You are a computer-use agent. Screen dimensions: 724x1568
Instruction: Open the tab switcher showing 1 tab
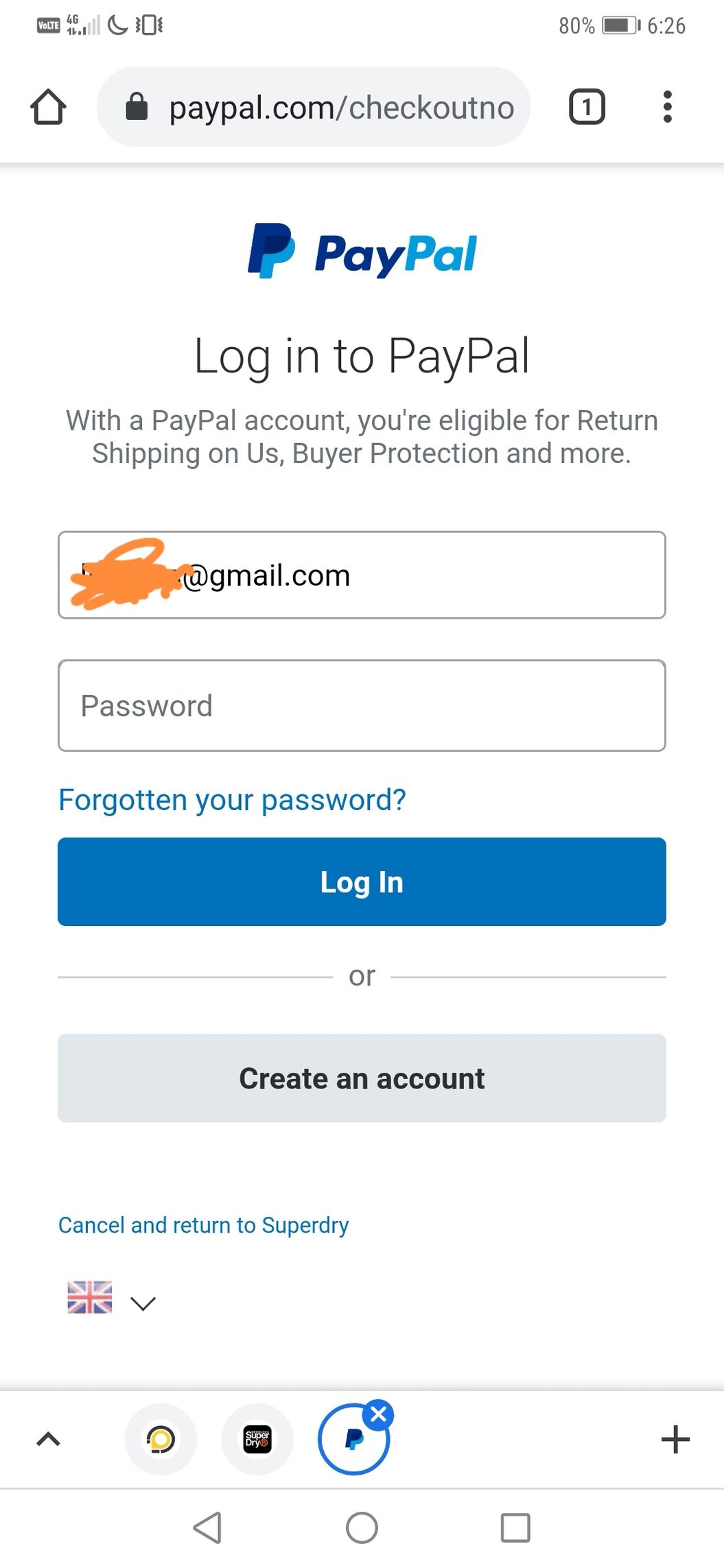point(587,107)
